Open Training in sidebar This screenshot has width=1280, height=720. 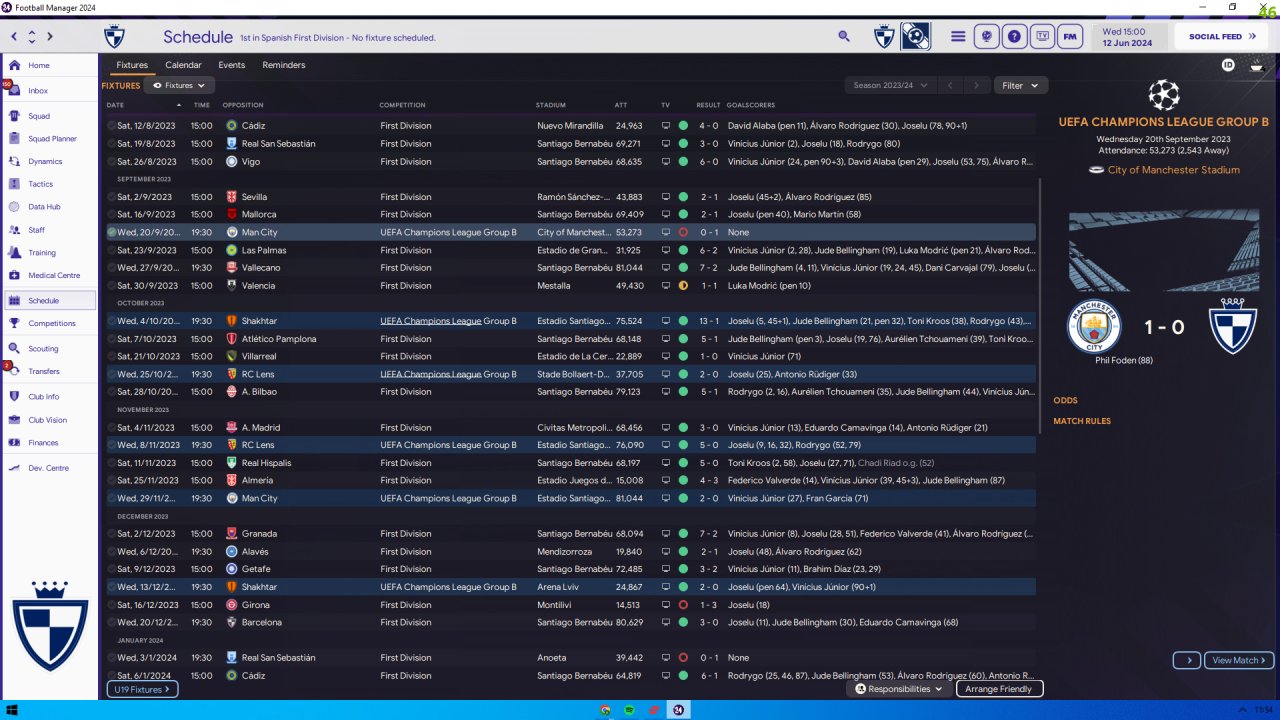[49, 253]
